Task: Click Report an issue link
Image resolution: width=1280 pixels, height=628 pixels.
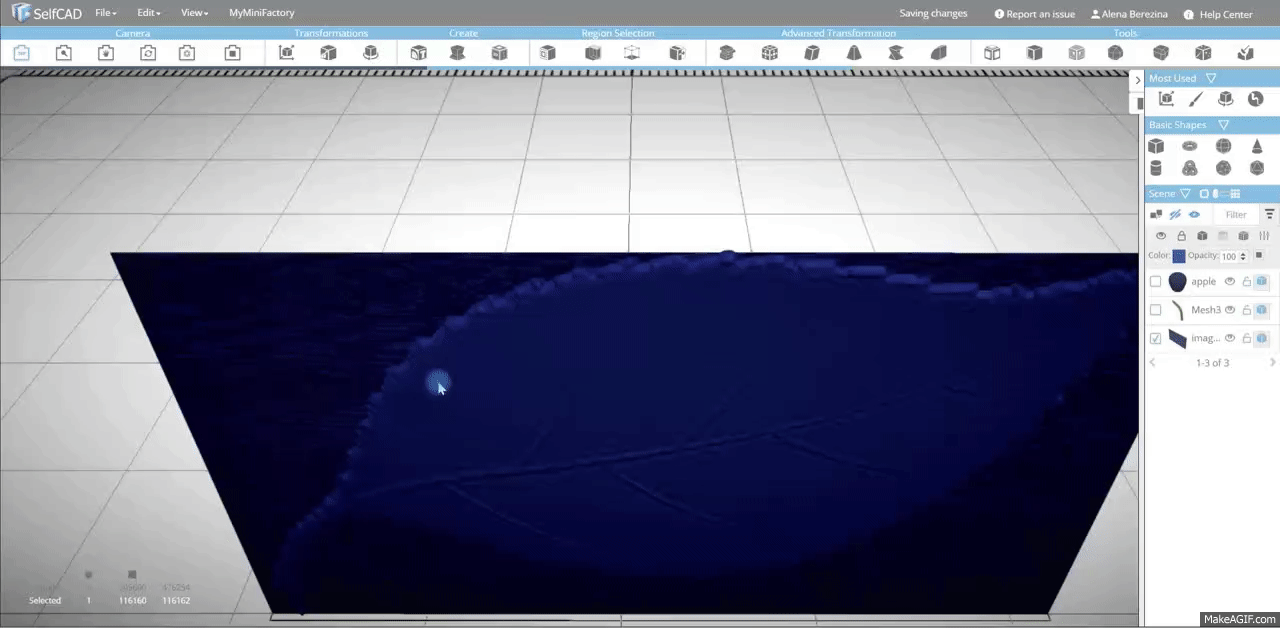Action: 1034,14
